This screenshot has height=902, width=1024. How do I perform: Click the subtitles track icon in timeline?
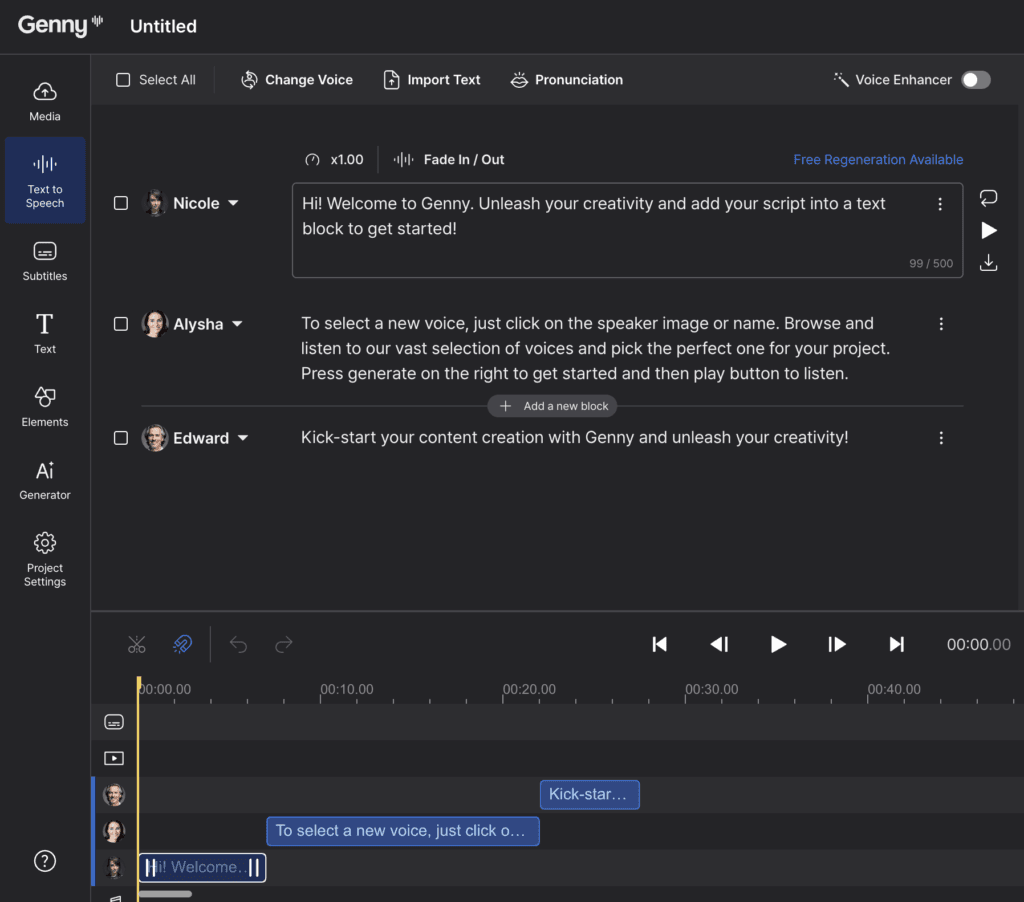(x=114, y=722)
